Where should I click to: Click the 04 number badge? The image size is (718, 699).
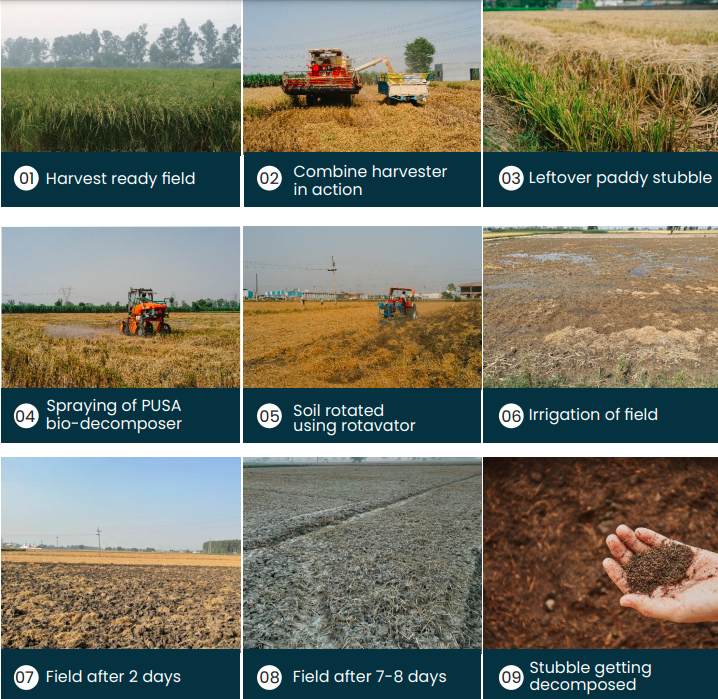tap(26, 416)
